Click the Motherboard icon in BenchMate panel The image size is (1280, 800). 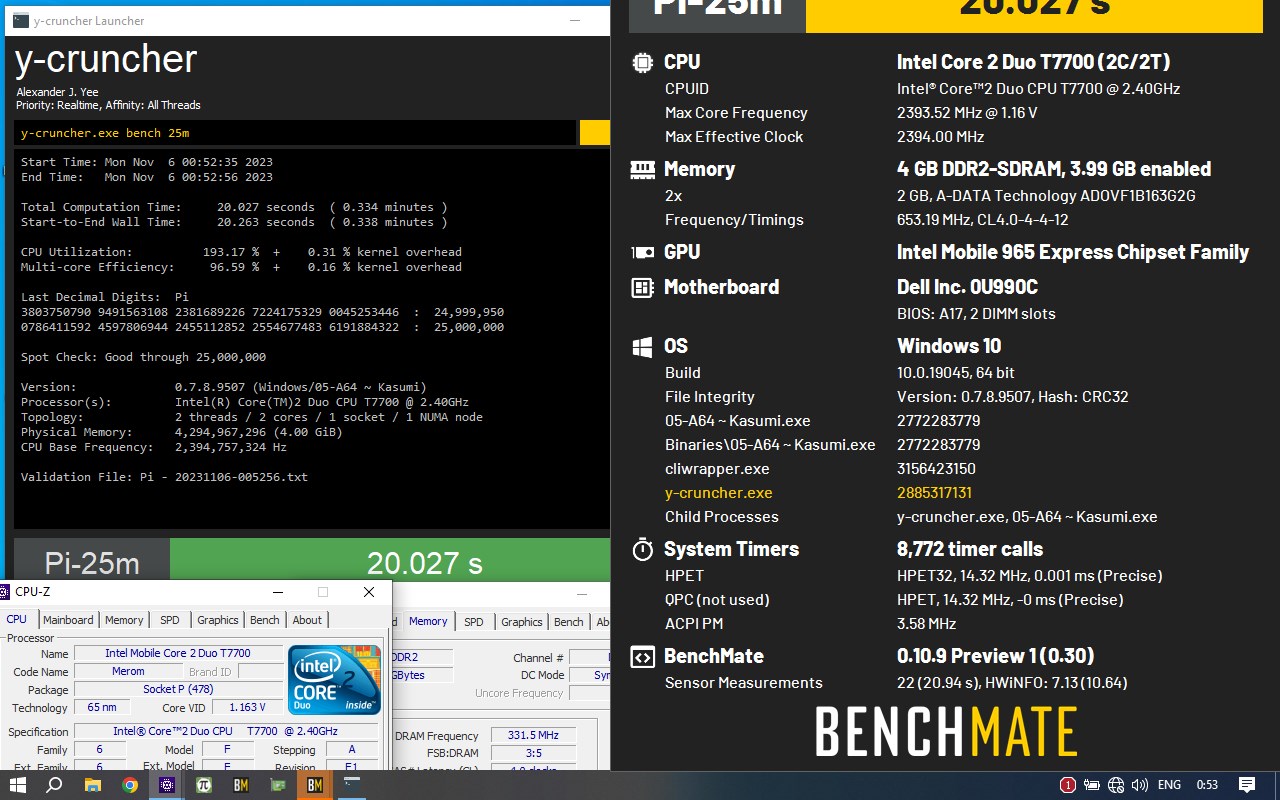pyautogui.click(x=642, y=287)
